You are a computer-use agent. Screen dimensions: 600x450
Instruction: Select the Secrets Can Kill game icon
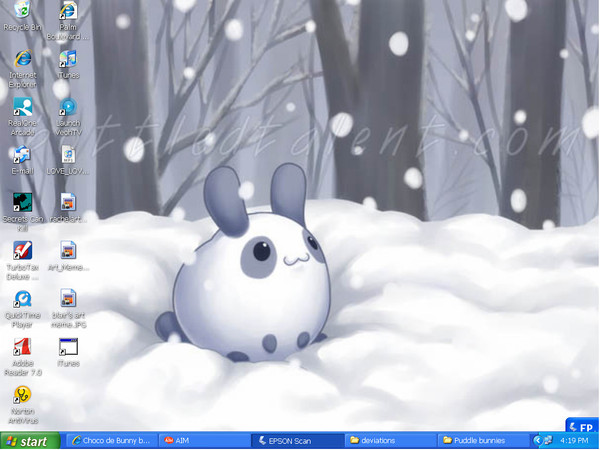[23, 203]
